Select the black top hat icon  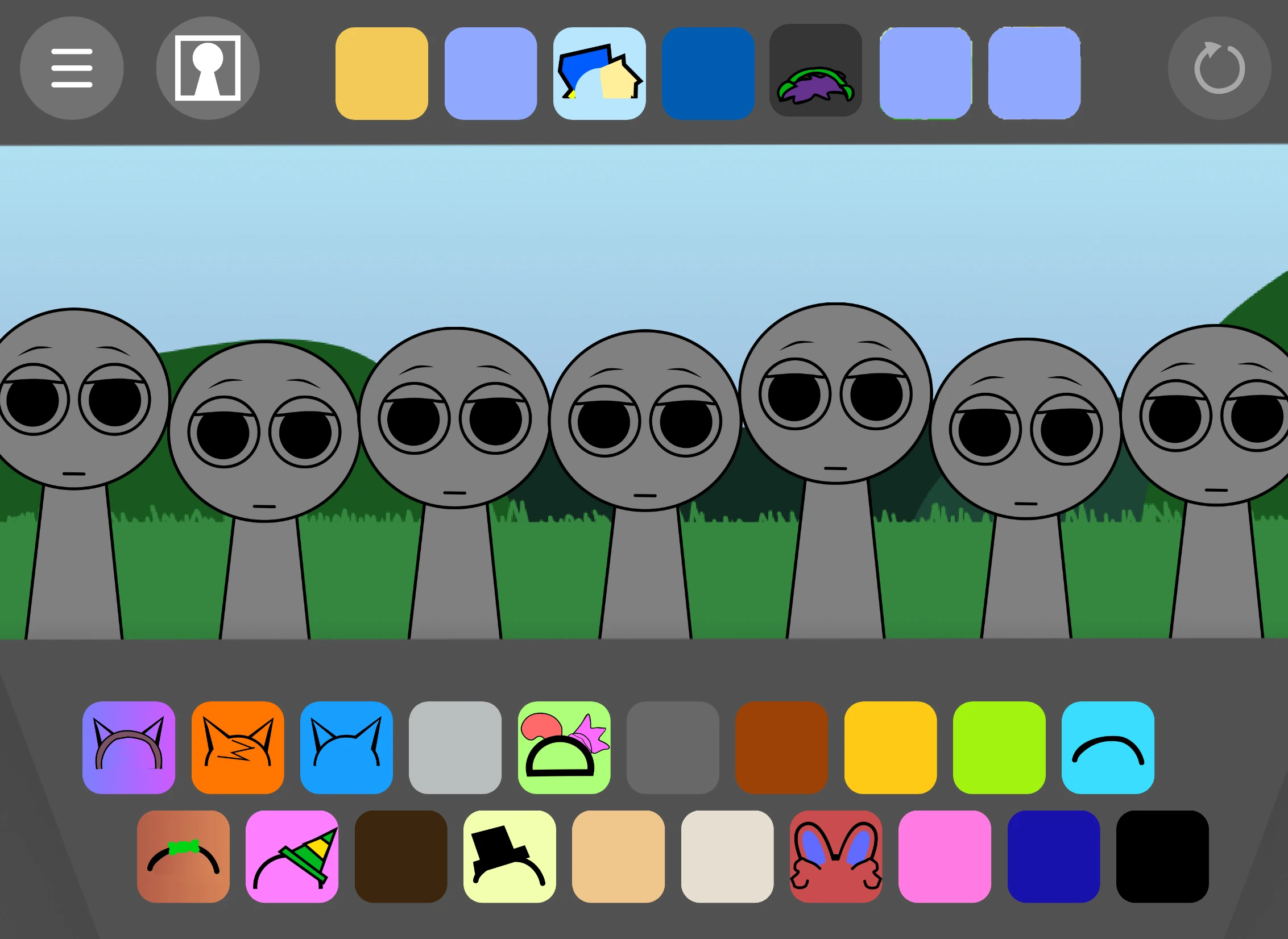click(510, 857)
